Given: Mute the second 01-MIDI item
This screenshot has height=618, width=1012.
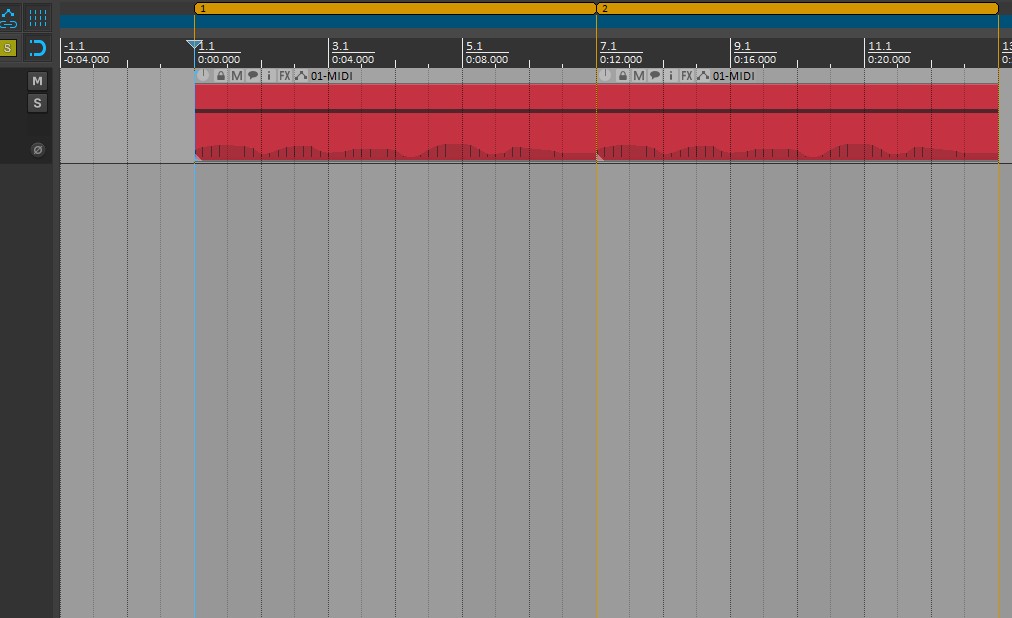Looking at the screenshot, I should tap(638, 75).
